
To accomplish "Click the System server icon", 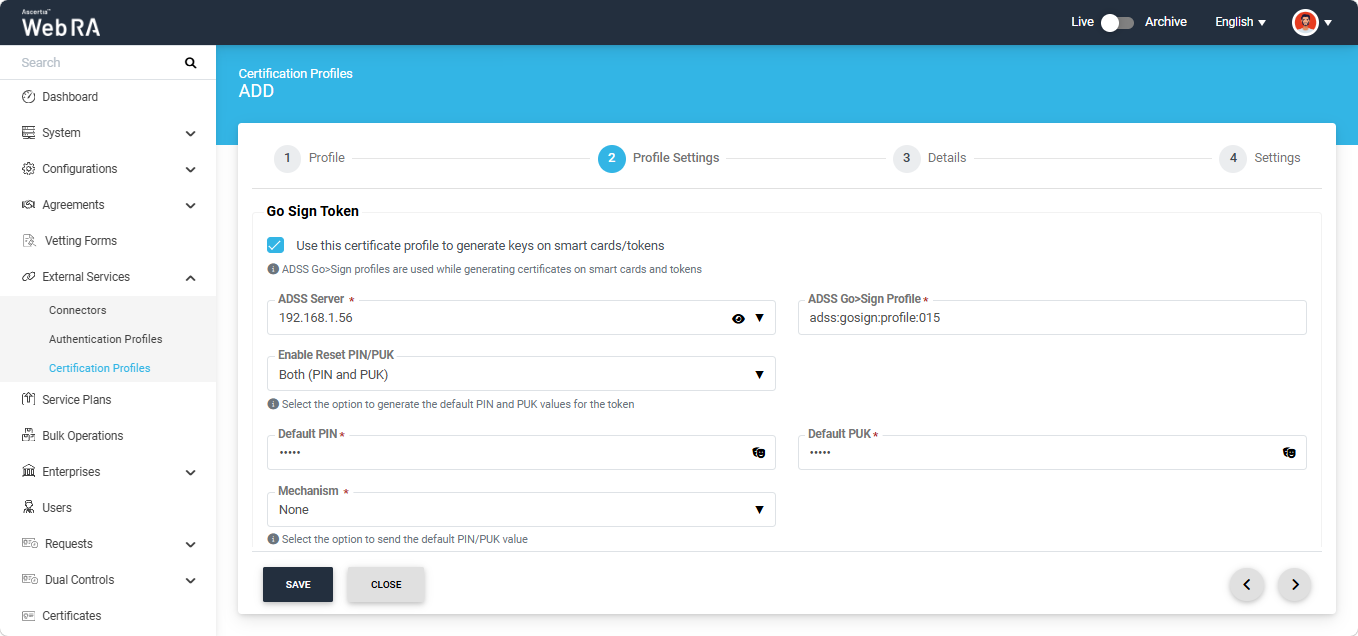I will click(x=28, y=133).
